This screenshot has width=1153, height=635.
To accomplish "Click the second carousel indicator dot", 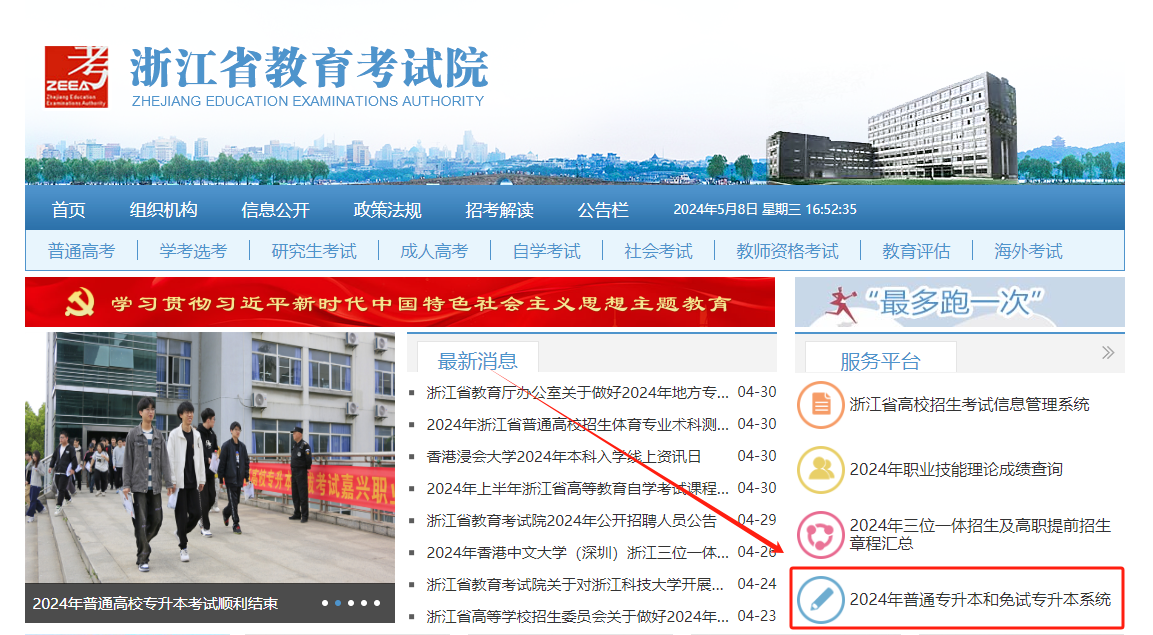I will (x=340, y=601).
